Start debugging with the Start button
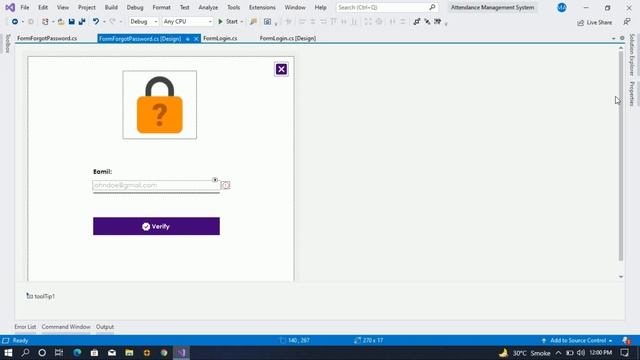This screenshot has width=640, height=360. pyautogui.click(x=228, y=22)
